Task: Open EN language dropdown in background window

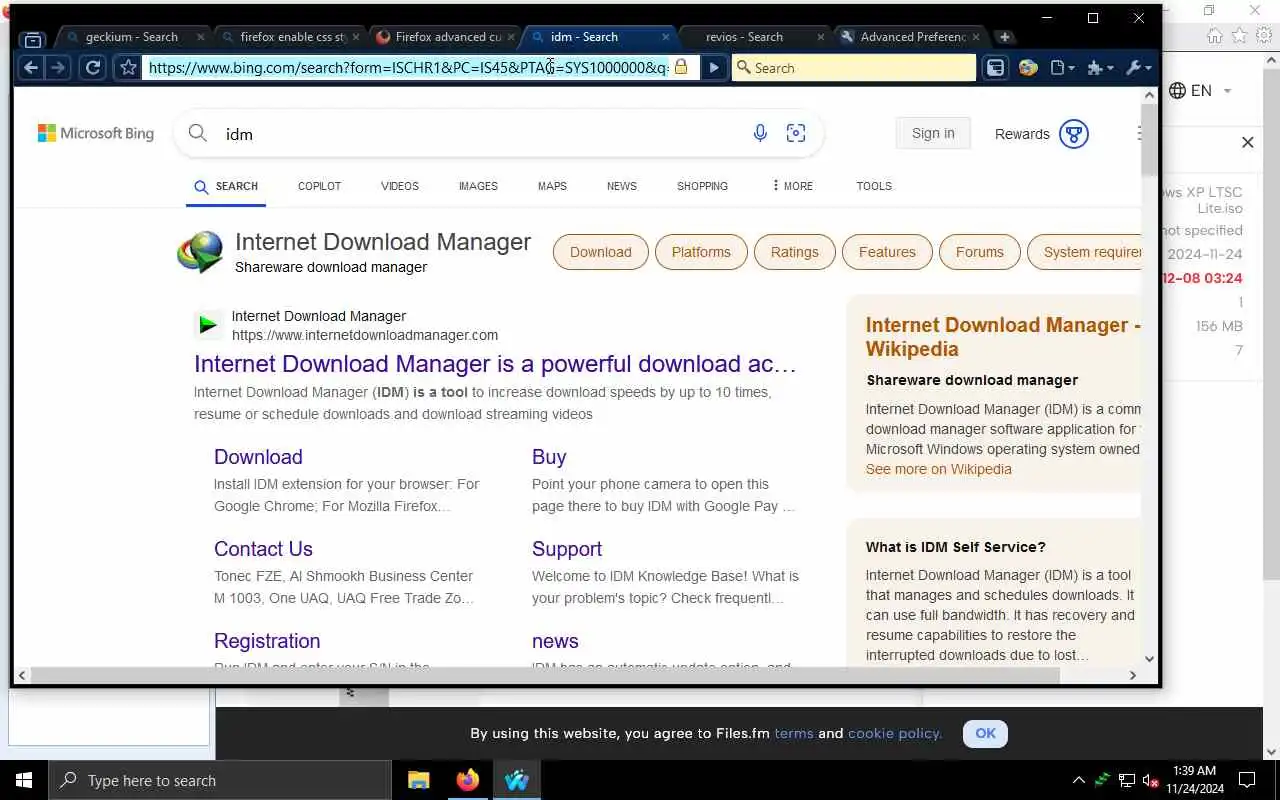Action: 1200,91
